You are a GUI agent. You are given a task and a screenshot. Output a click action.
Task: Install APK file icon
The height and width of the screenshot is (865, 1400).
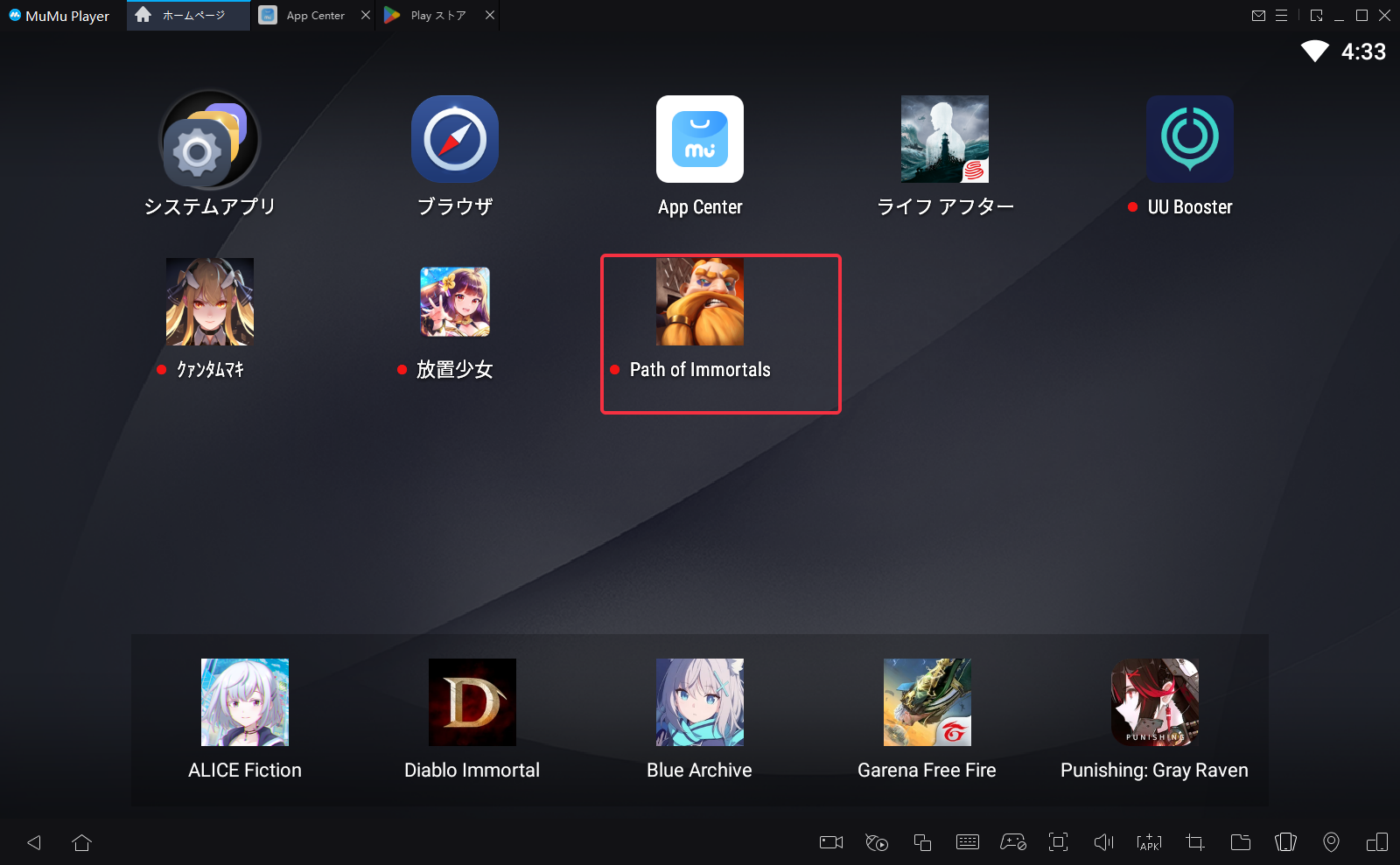[1149, 842]
